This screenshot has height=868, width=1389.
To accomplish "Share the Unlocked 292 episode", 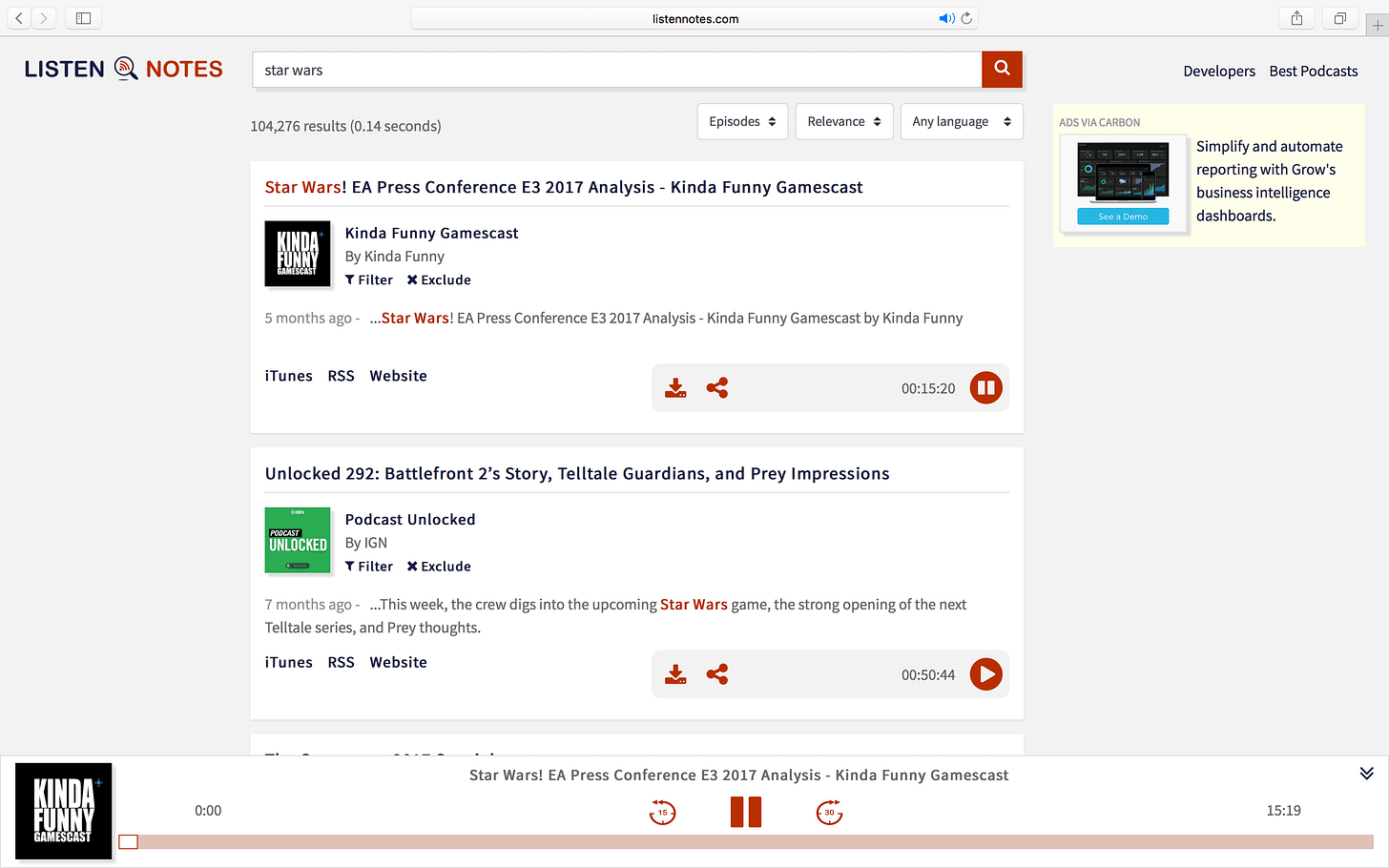I will click(717, 674).
